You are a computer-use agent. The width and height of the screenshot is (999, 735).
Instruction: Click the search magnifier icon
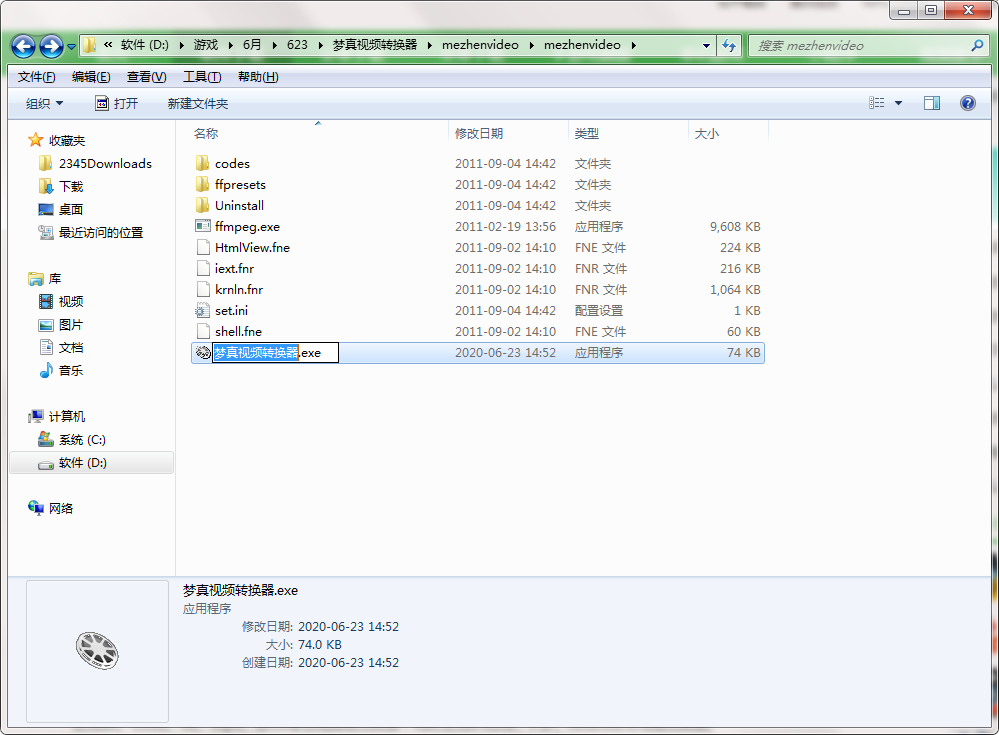pyautogui.click(x=977, y=45)
